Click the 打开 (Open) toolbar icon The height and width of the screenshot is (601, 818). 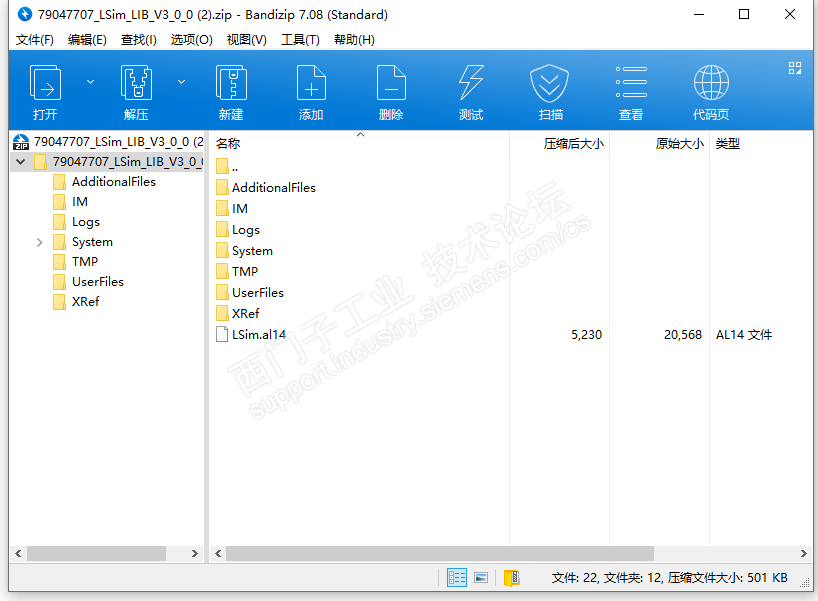pyautogui.click(x=45, y=82)
